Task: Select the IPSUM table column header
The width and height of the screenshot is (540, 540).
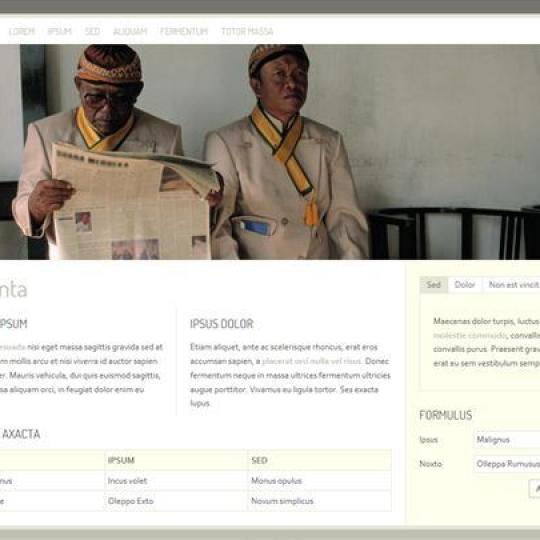Action: click(x=176, y=460)
